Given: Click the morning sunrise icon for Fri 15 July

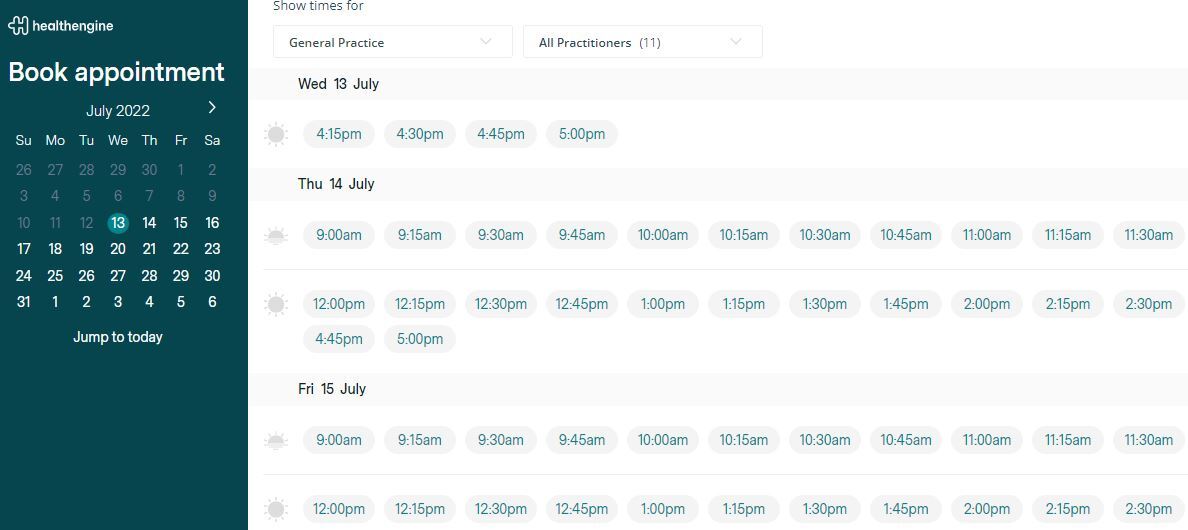Looking at the screenshot, I should [x=277, y=441].
